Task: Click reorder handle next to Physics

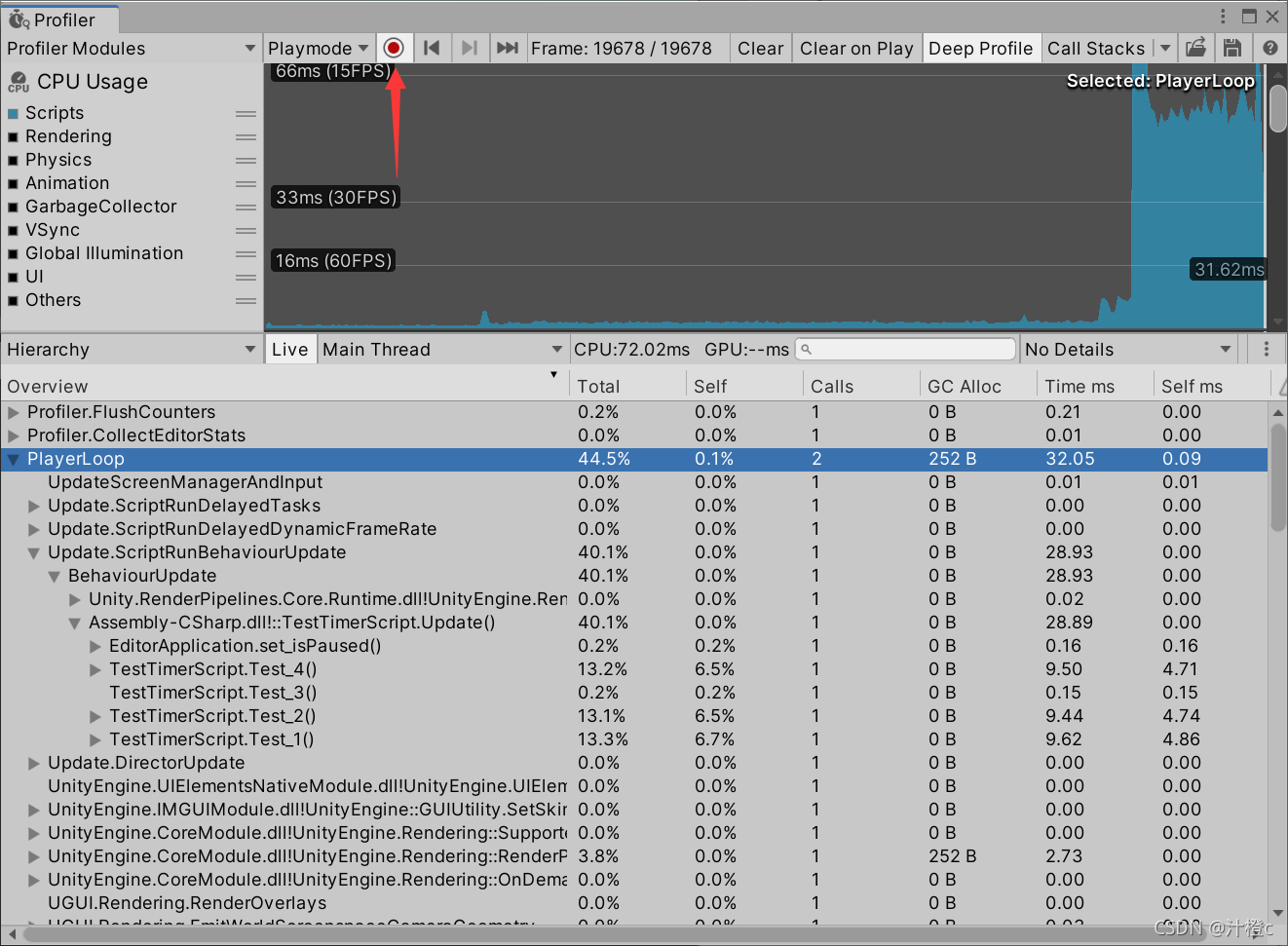Action: pyautogui.click(x=246, y=161)
